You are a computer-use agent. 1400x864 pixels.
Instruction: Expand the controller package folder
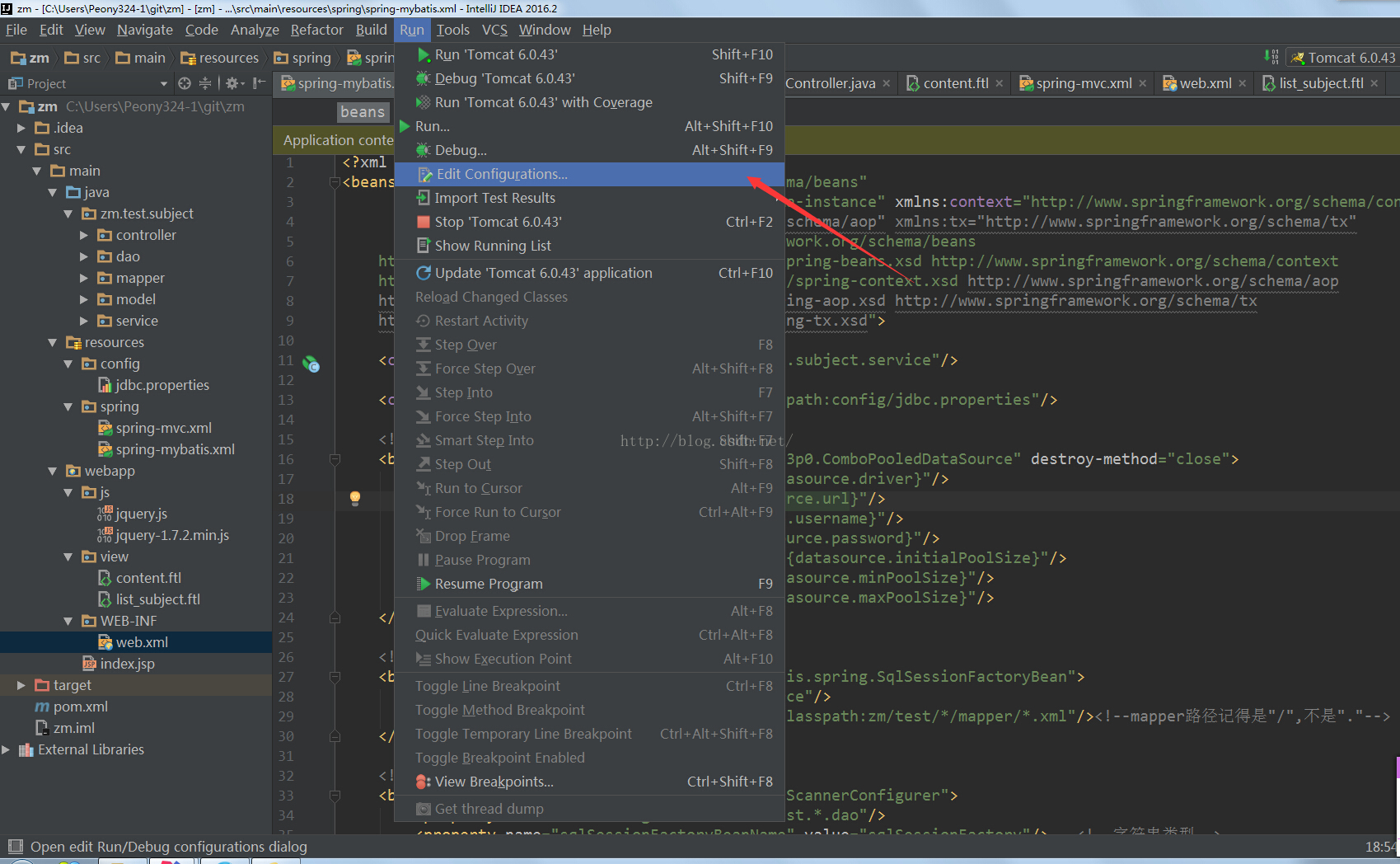(x=84, y=235)
